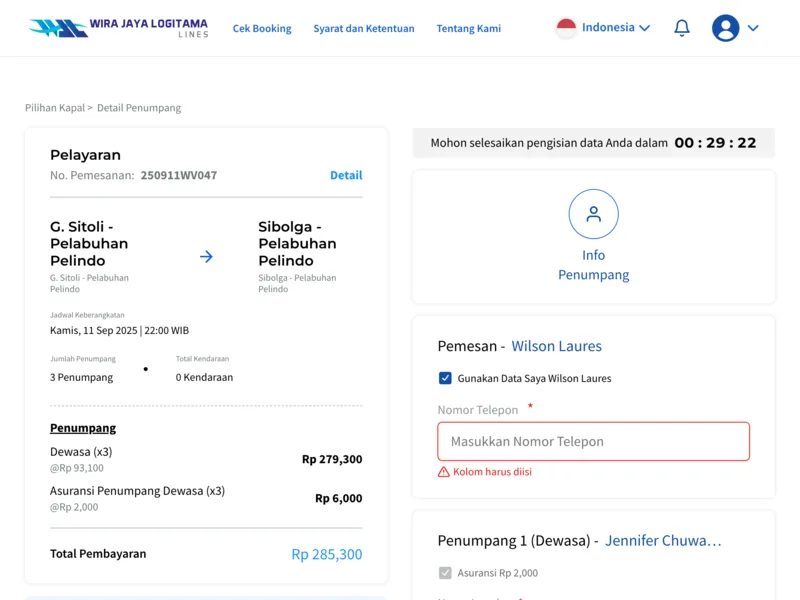Click Kamis, 11 Sep 2025 departure schedule
Screen dimensions: 800x600
click(x=119, y=331)
